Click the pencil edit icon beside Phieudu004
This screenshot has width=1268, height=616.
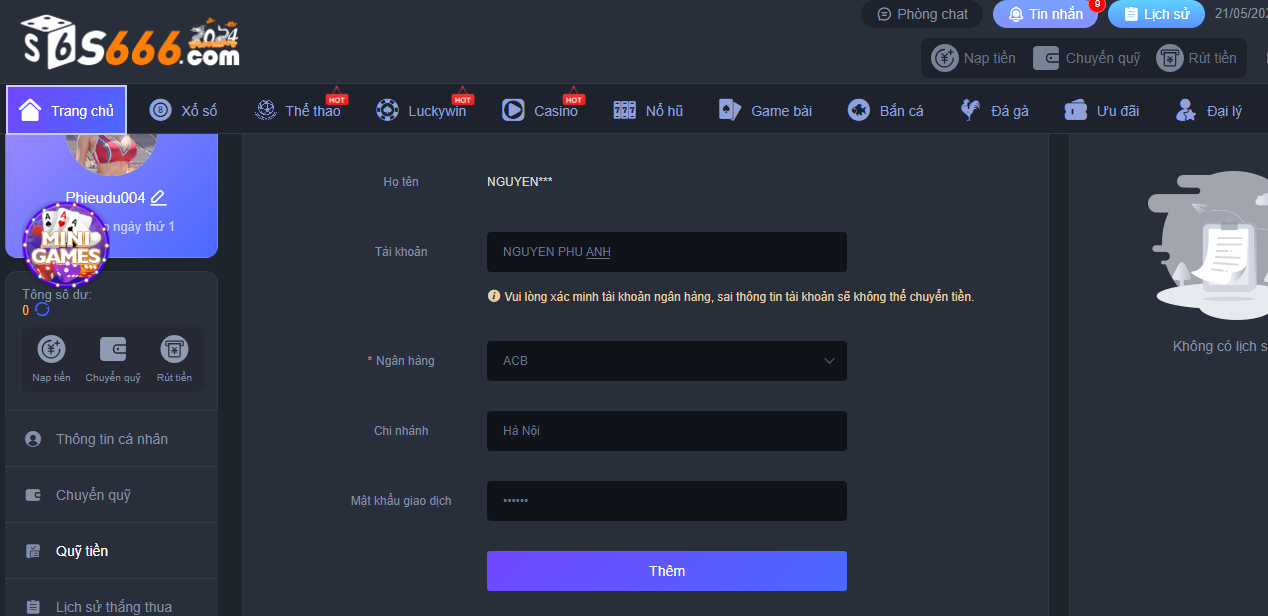pos(158,198)
